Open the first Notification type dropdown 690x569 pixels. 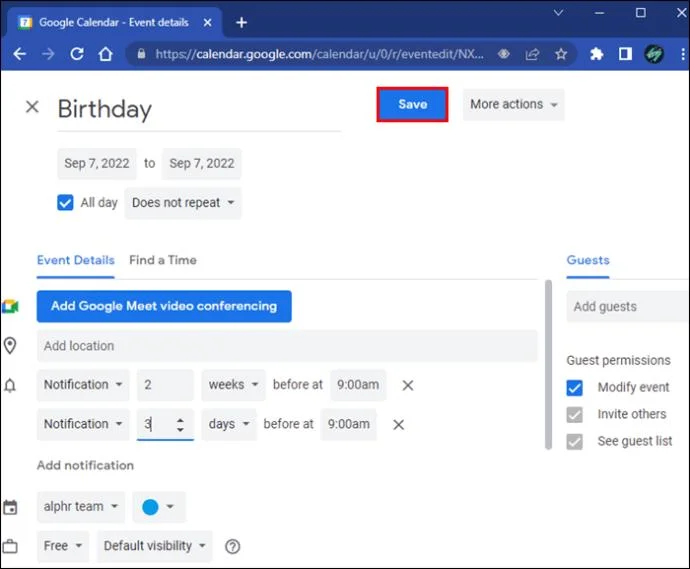(x=83, y=385)
